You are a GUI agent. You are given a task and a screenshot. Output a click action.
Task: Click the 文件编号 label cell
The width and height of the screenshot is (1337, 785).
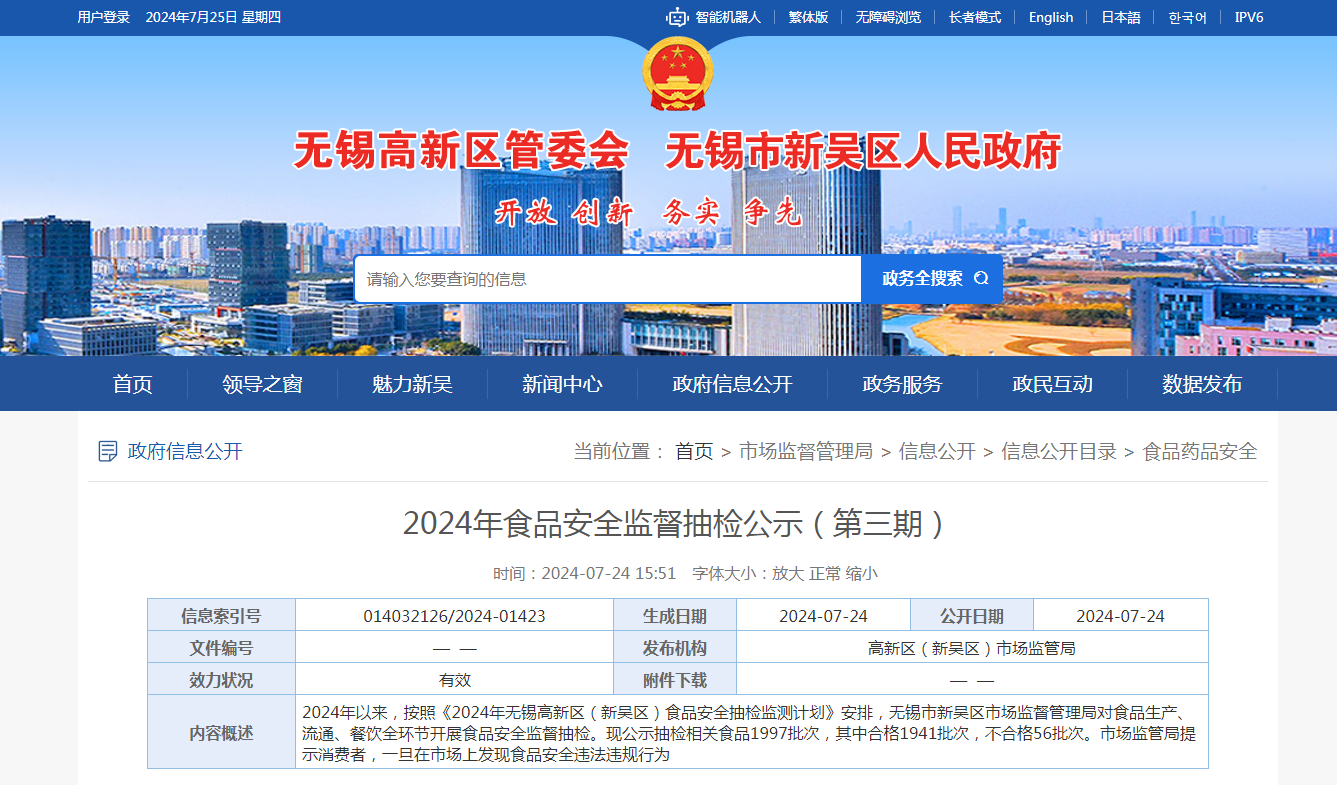(221, 648)
